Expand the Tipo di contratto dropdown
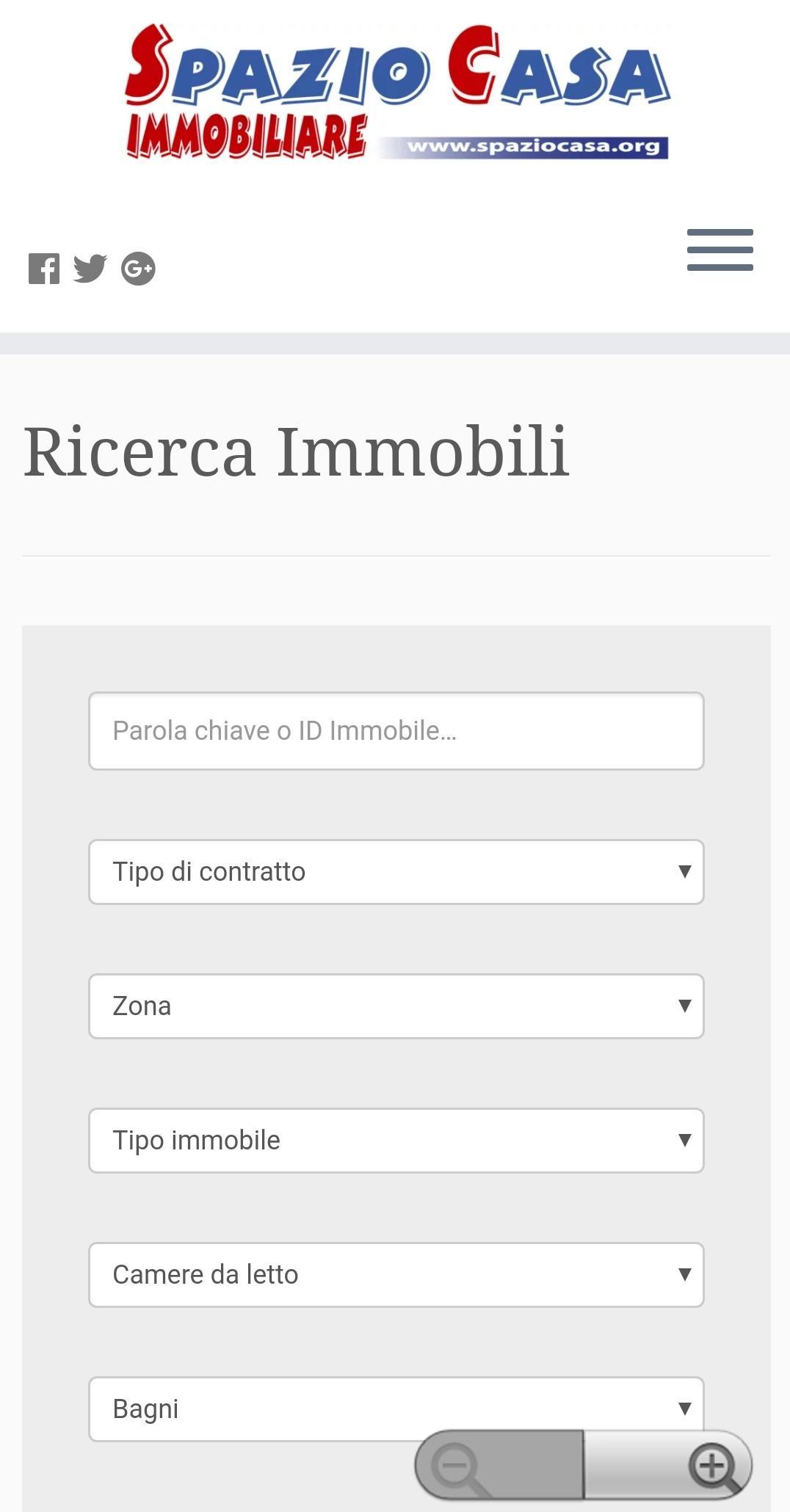The image size is (790, 1512). (x=396, y=872)
